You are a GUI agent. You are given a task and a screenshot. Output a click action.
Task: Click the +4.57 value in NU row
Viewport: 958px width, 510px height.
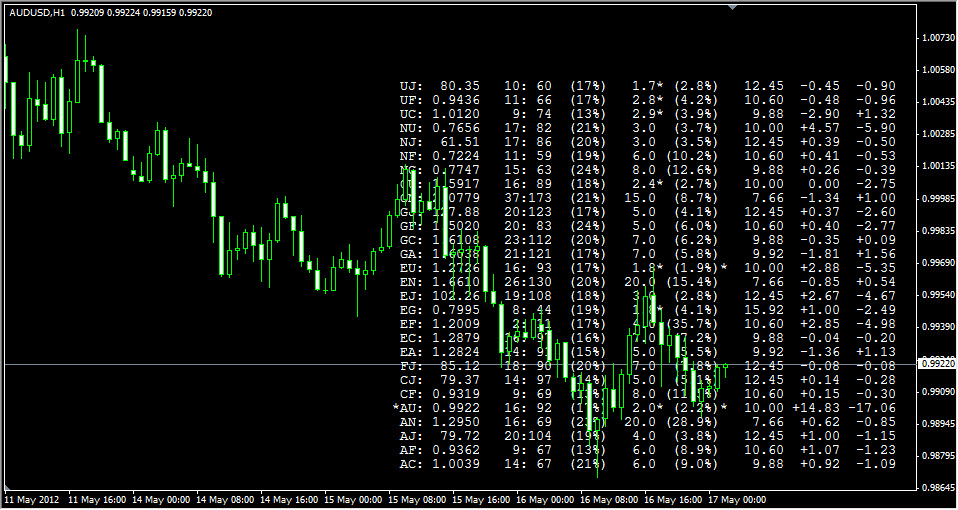pos(821,129)
